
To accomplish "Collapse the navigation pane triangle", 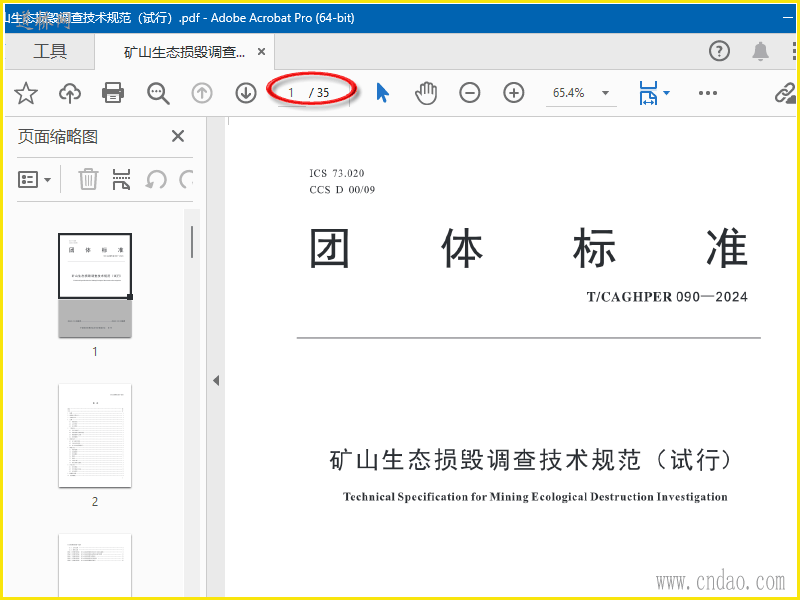I will click(x=216, y=381).
